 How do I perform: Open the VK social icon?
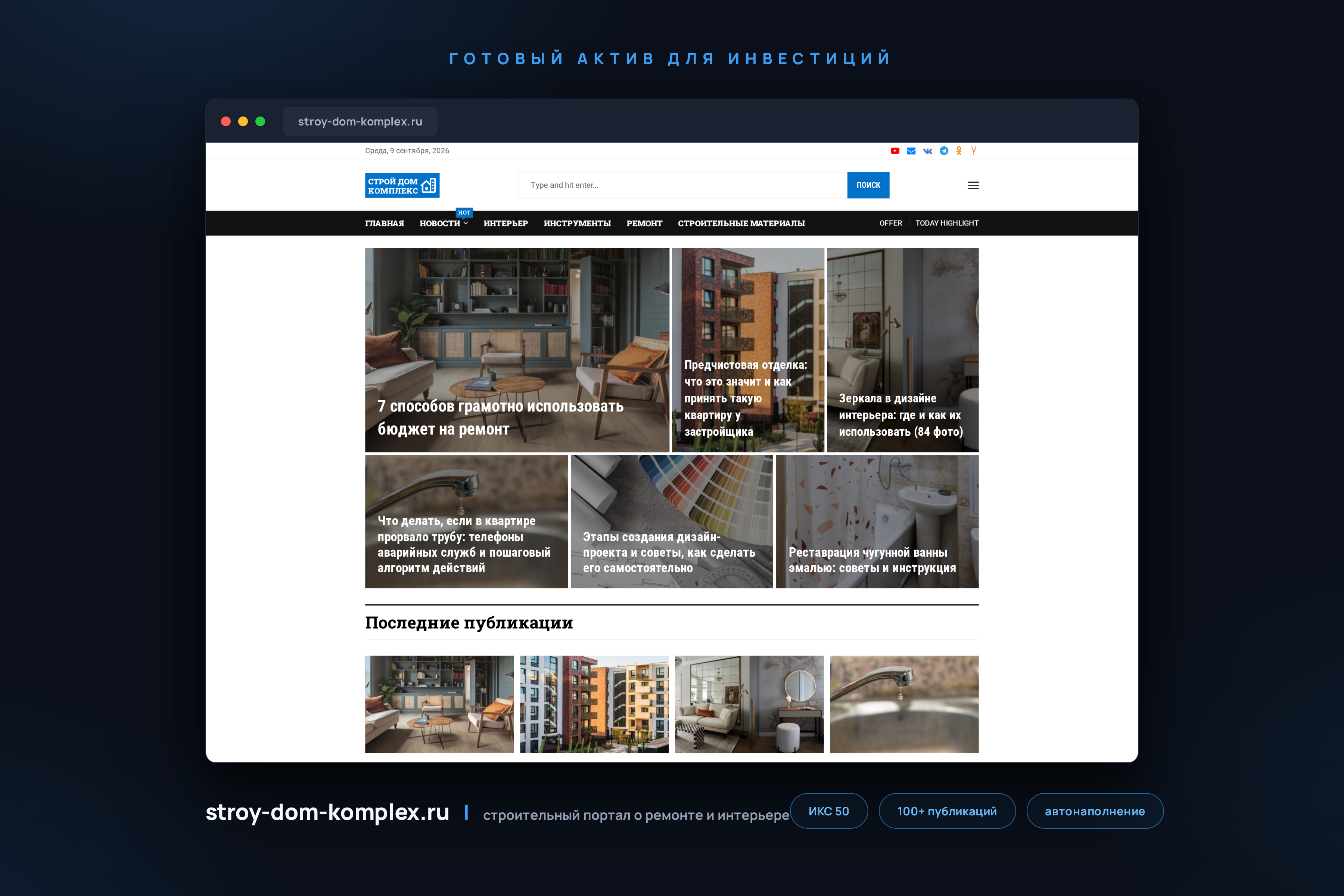(x=927, y=151)
